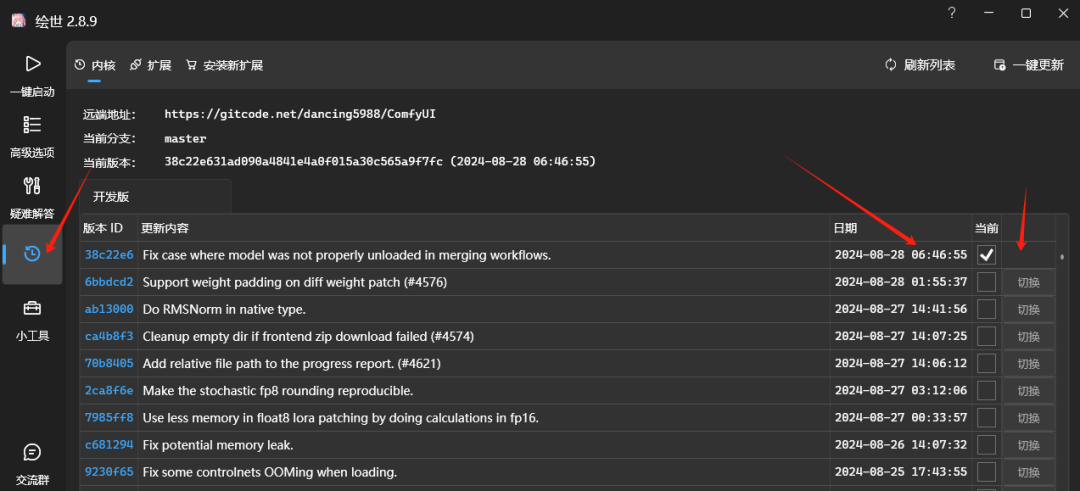Select 'Do RMSNorm in native type.' entry
Image resolution: width=1080 pixels, height=491 pixels.
pyautogui.click(x=224, y=309)
